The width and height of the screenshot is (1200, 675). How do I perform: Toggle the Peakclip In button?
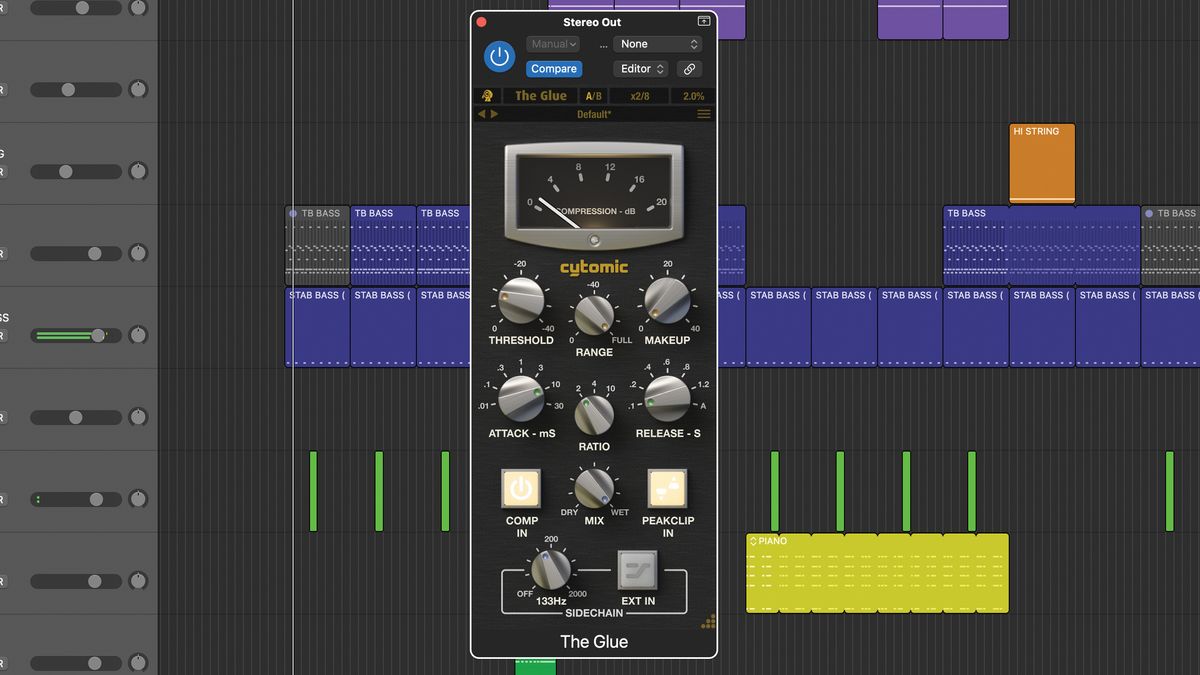(x=667, y=489)
